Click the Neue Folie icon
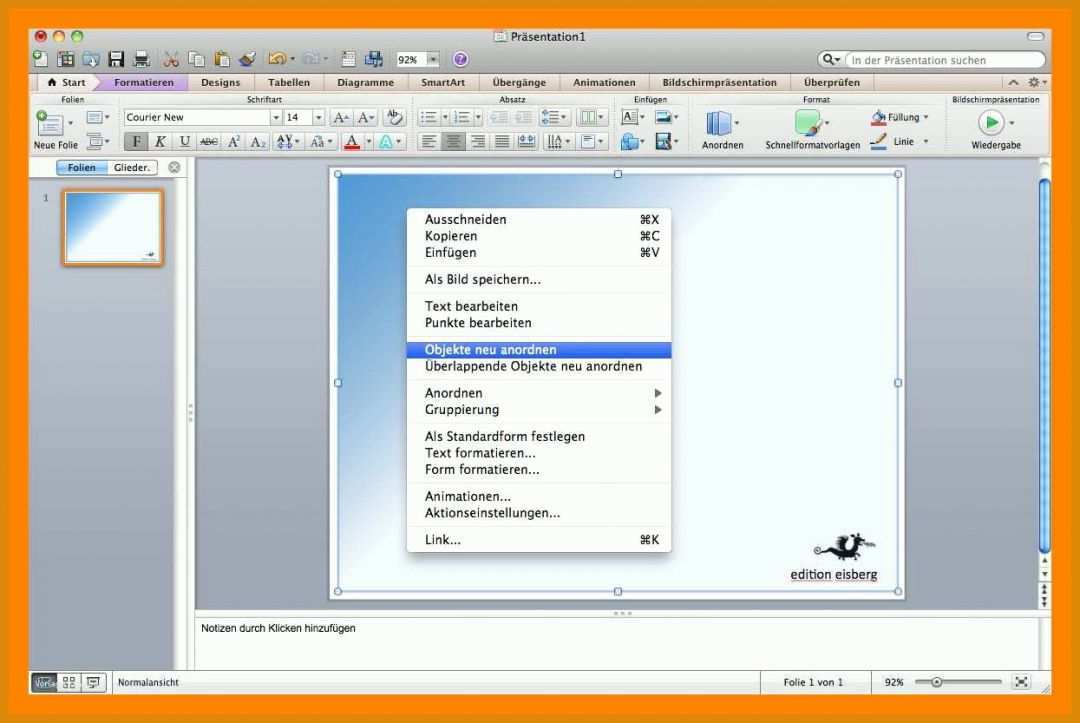 pos(50,124)
